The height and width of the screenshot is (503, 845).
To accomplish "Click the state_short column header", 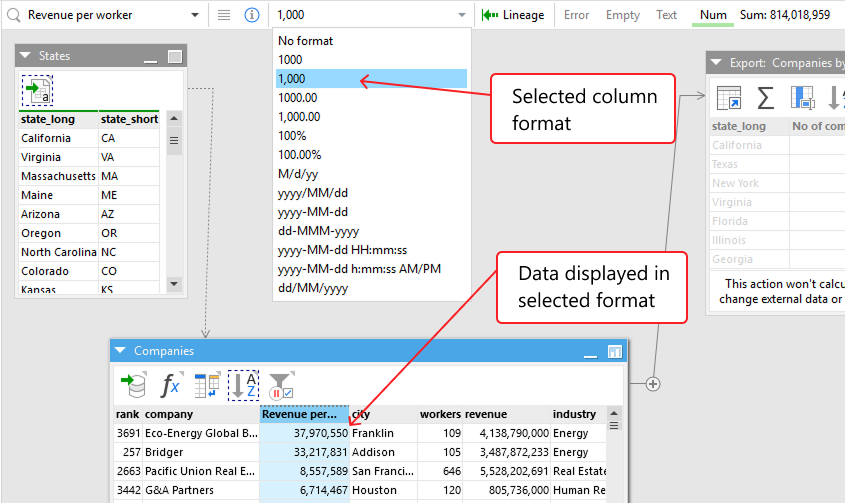I will point(129,119).
